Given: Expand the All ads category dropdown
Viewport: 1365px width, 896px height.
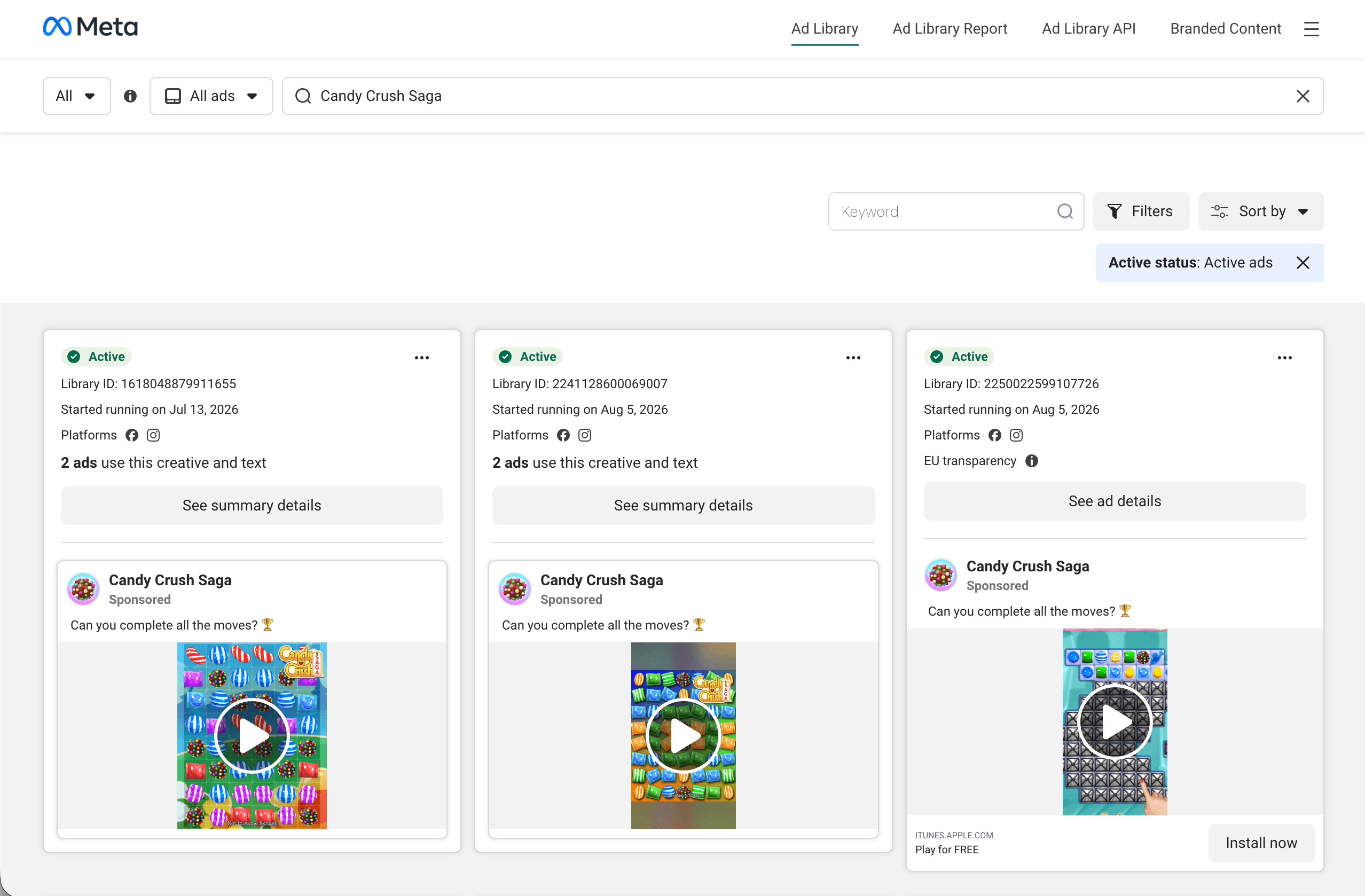Looking at the screenshot, I should coord(211,96).
